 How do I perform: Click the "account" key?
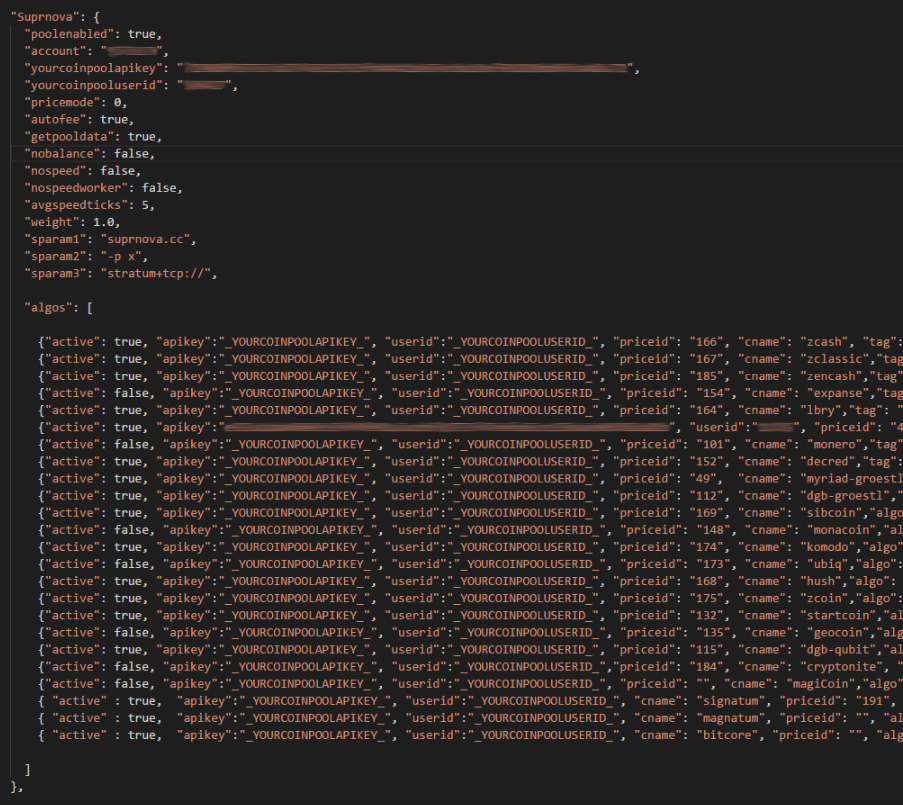(55, 51)
